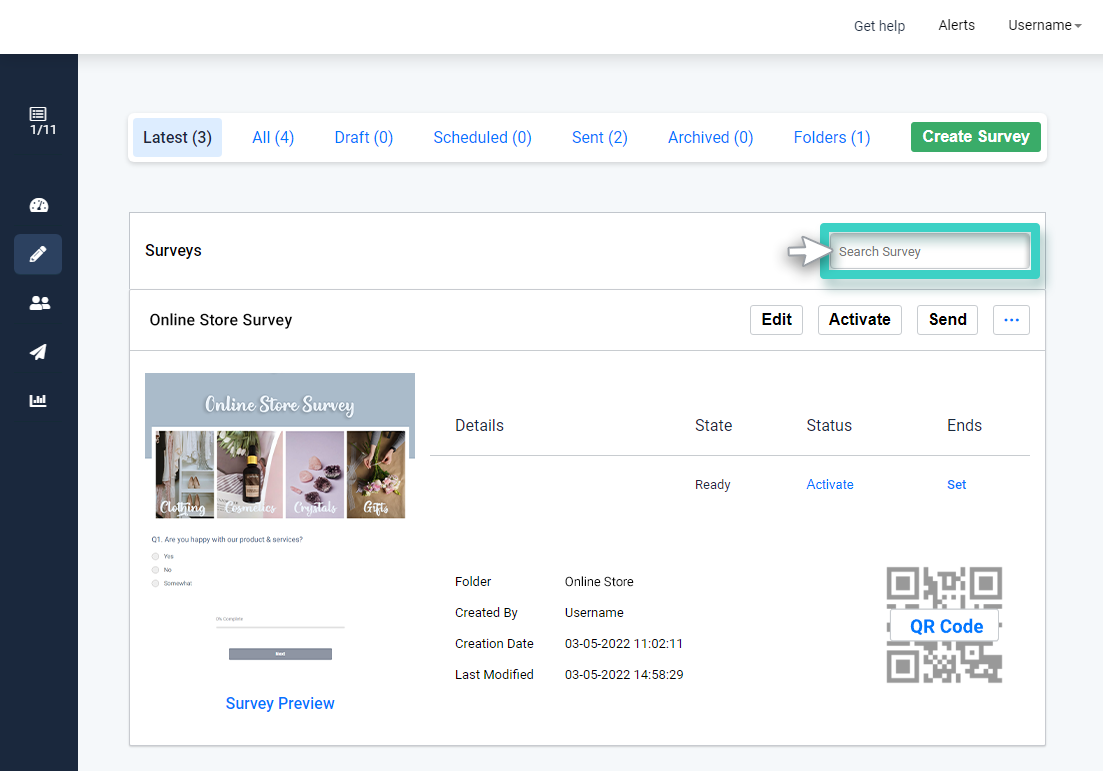Click the QR Code button
Image resolution: width=1103 pixels, height=771 pixels.
point(946,626)
